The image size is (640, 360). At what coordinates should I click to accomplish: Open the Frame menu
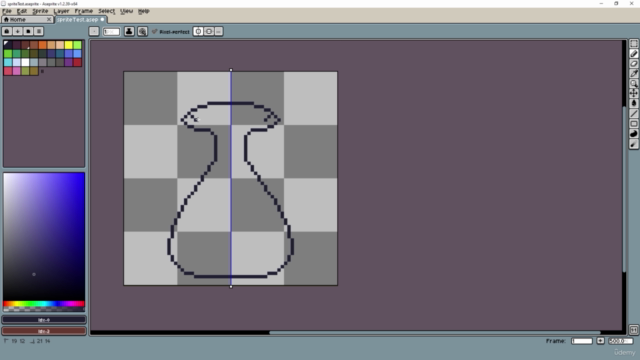tap(84, 11)
